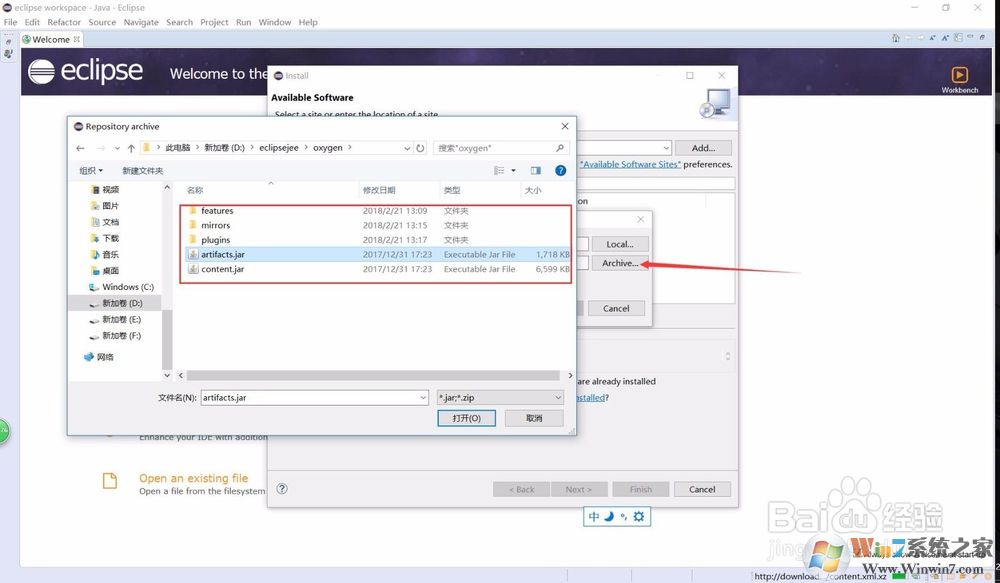Click the refresh icon beside address bar

[420, 148]
